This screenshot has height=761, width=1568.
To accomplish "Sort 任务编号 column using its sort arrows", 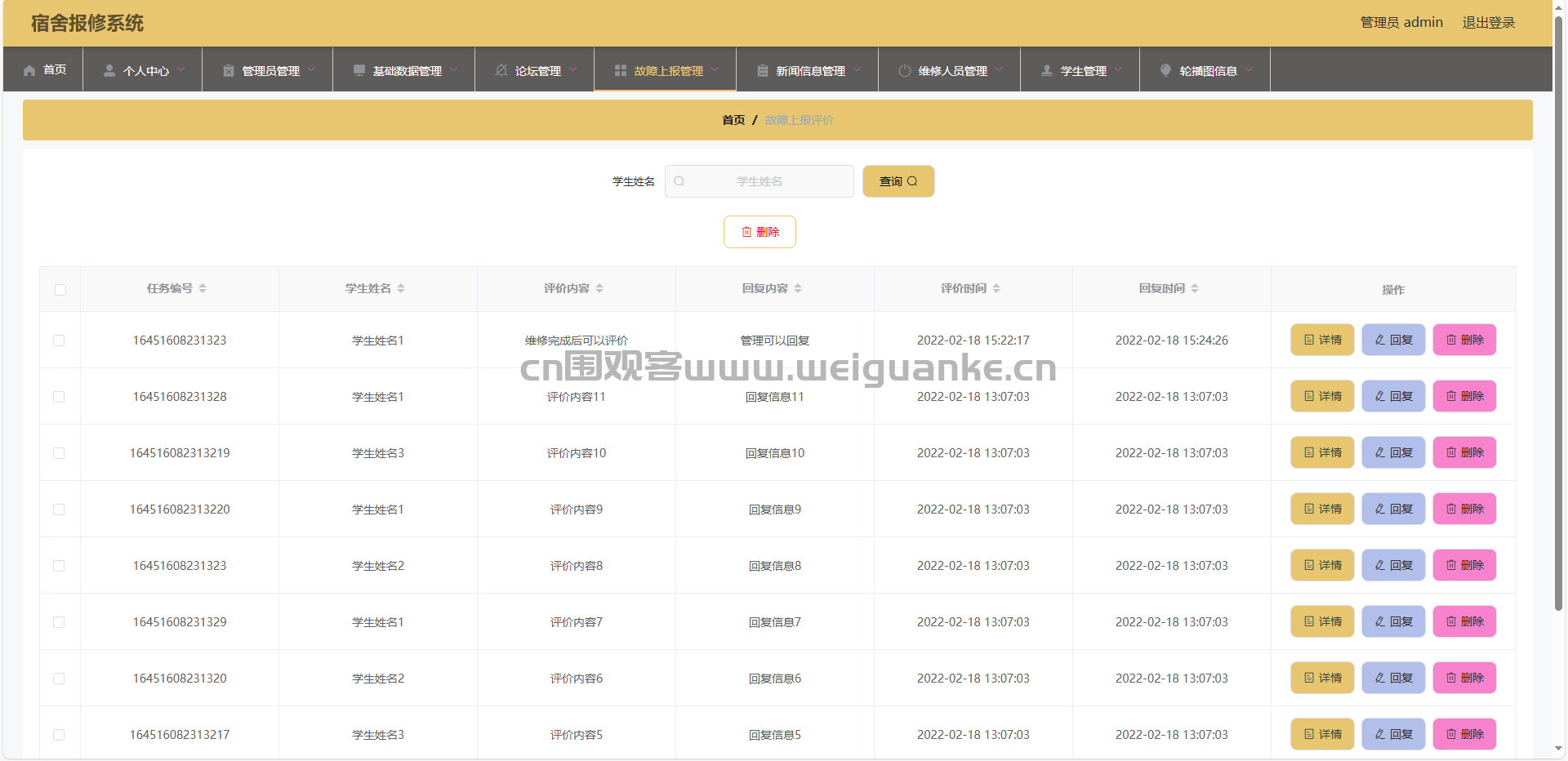I will click(203, 288).
